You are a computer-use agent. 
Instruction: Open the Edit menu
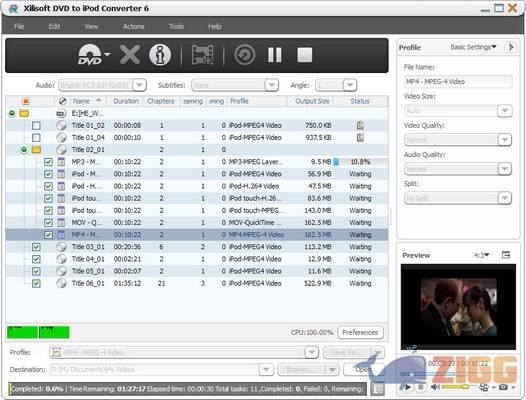(x=54, y=27)
